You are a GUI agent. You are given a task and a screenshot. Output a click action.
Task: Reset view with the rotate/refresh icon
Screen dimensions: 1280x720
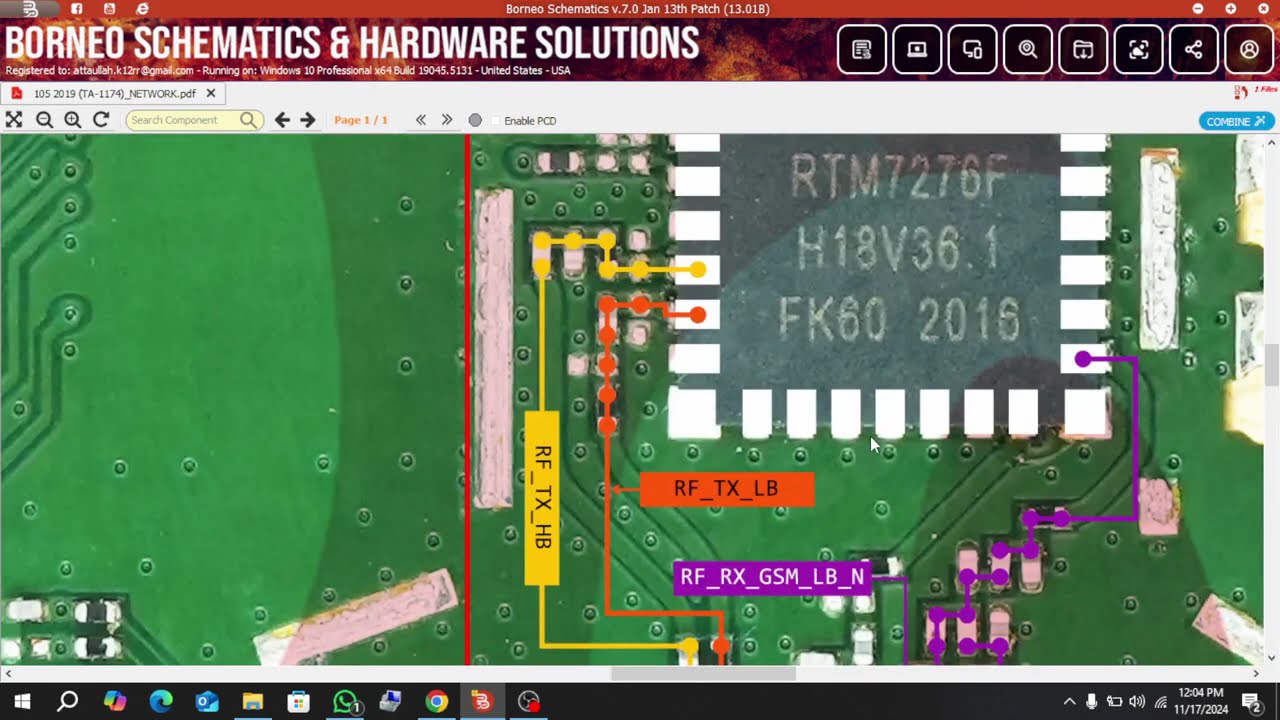coord(101,120)
